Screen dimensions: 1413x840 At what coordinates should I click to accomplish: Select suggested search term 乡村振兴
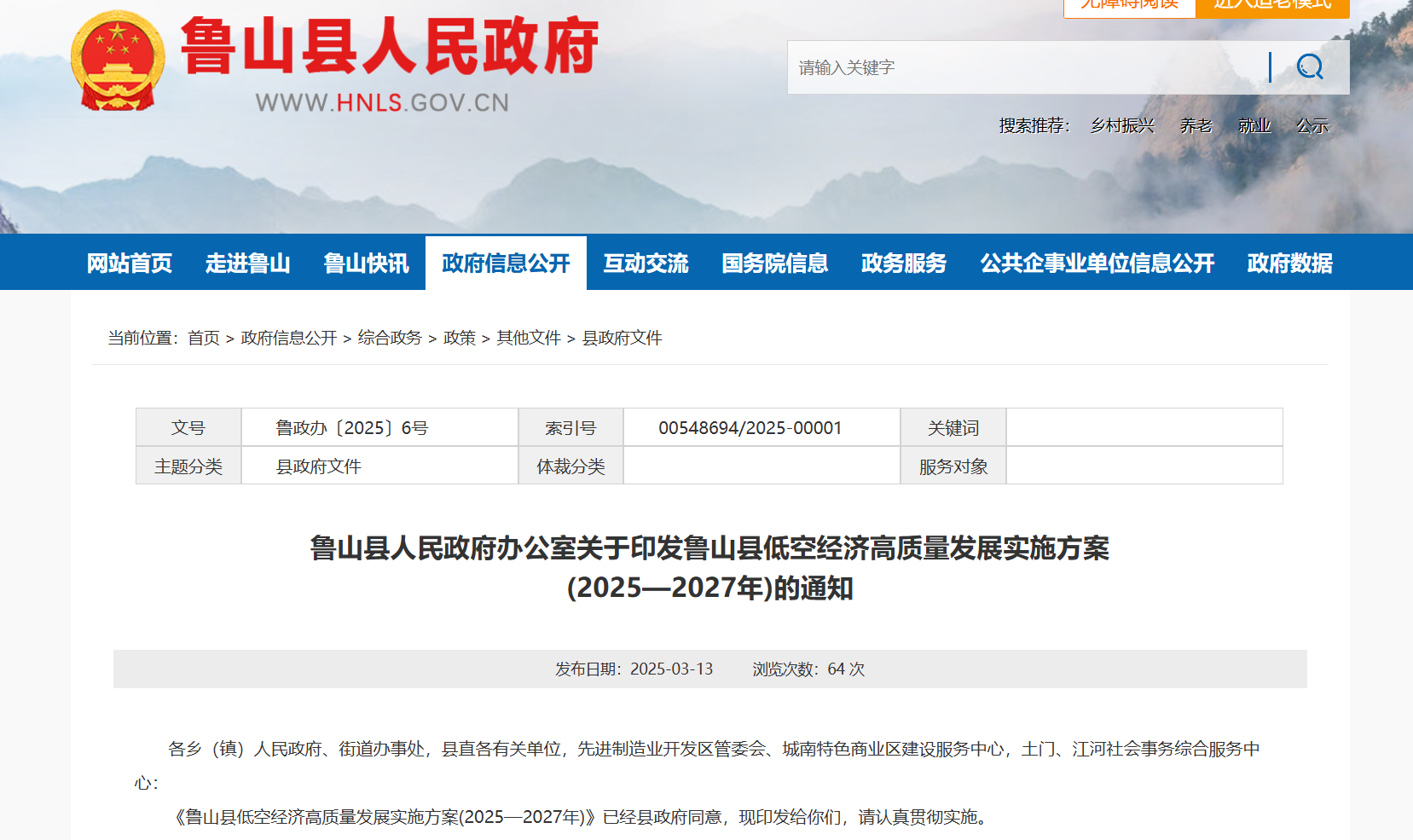click(1122, 125)
